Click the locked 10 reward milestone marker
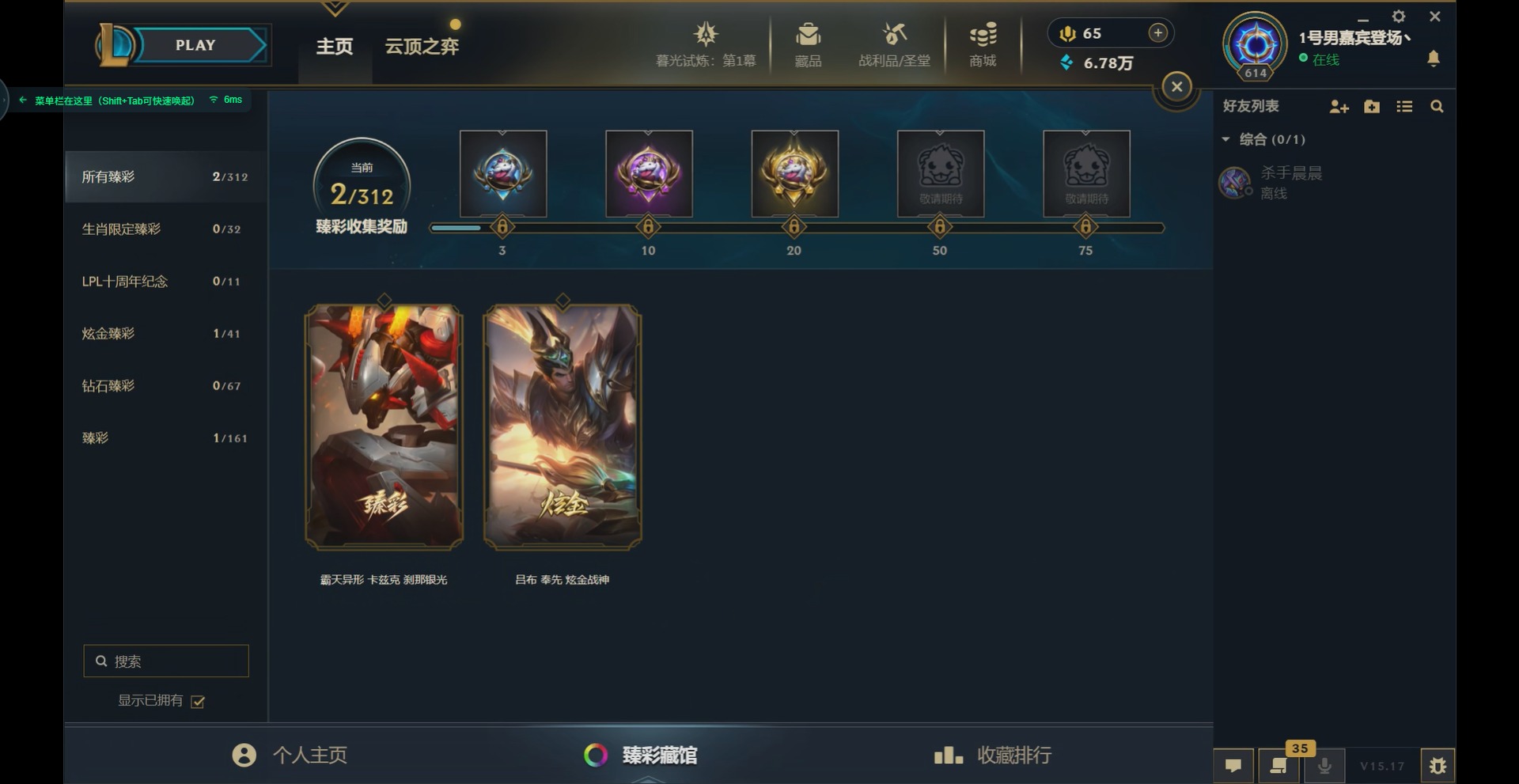This screenshot has width=1519, height=784. tap(648, 227)
